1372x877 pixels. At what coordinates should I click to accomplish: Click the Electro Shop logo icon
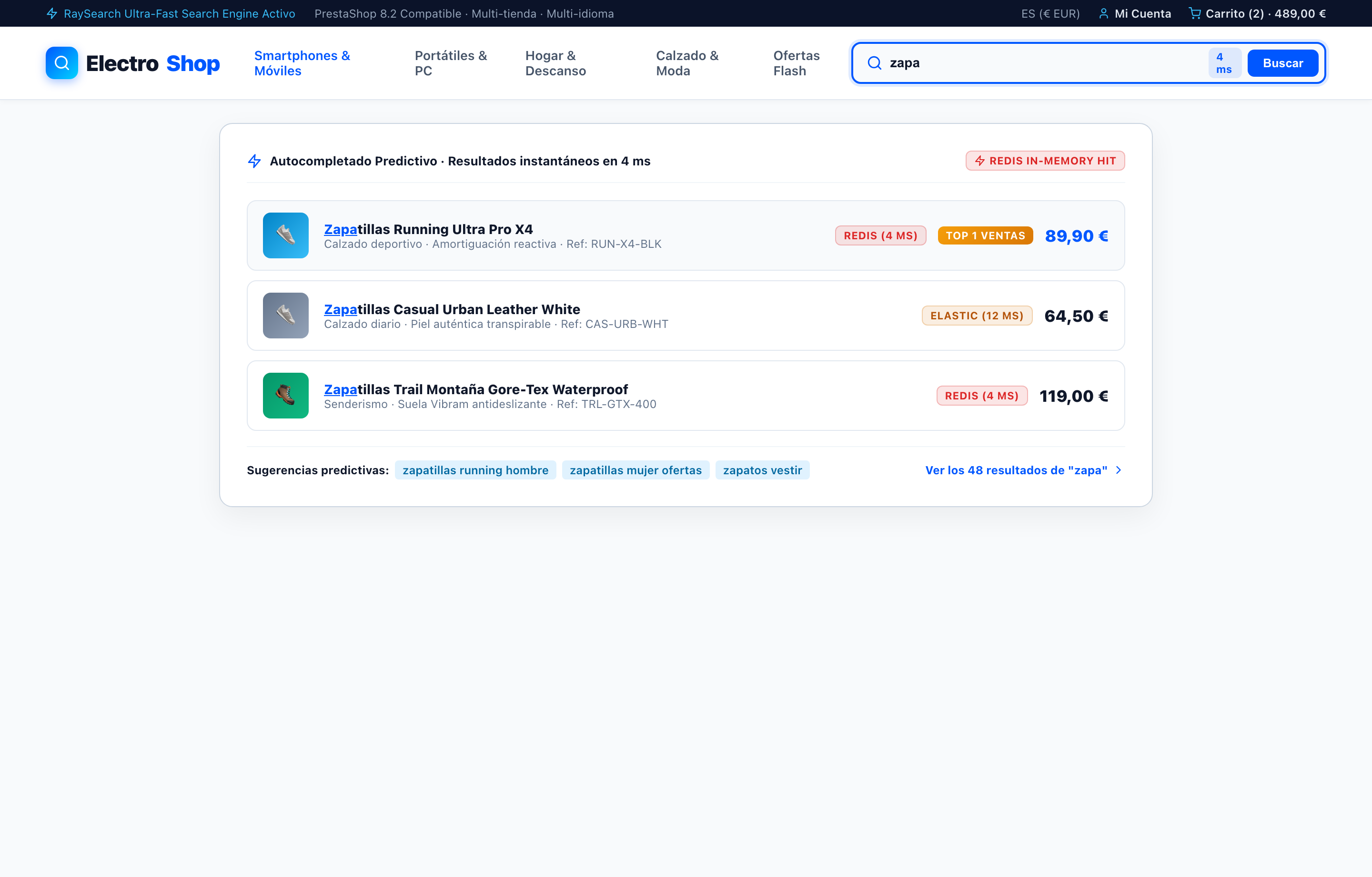pos(61,63)
